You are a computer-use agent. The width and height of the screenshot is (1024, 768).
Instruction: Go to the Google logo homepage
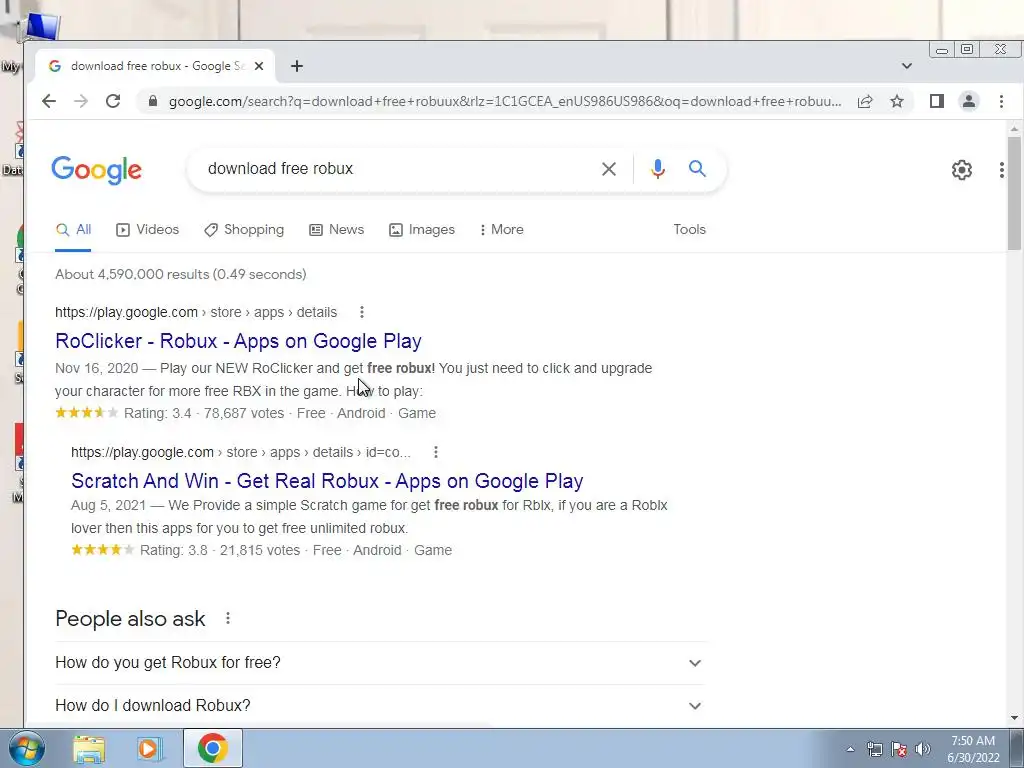pos(96,170)
